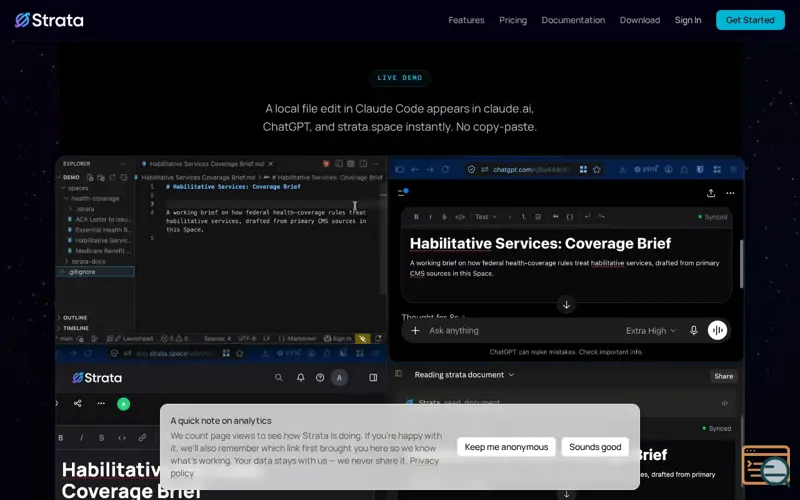This screenshot has height=500, width=800.
Task: Bookmark the chatgpt.com page with star icon
Action: tap(596, 169)
